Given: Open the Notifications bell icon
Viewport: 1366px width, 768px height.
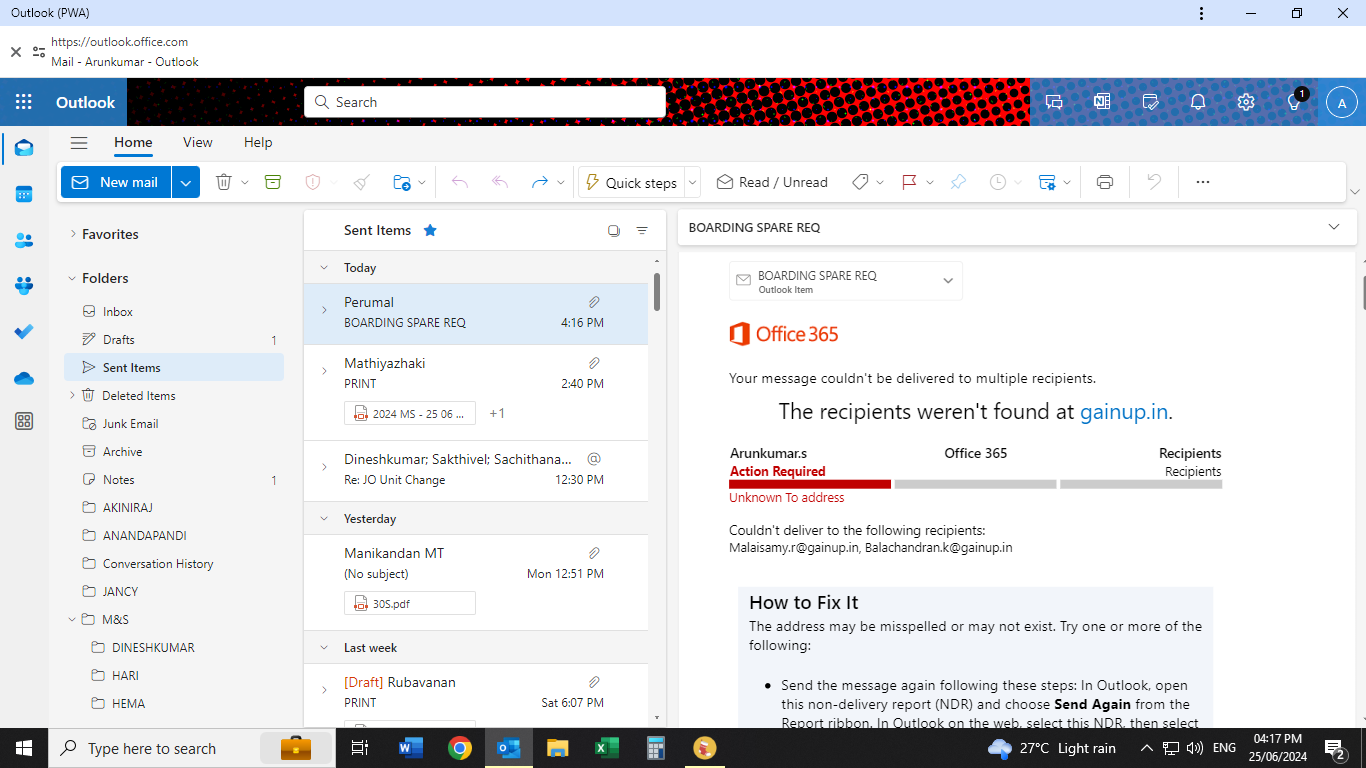Looking at the screenshot, I should tap(1198, 102).
